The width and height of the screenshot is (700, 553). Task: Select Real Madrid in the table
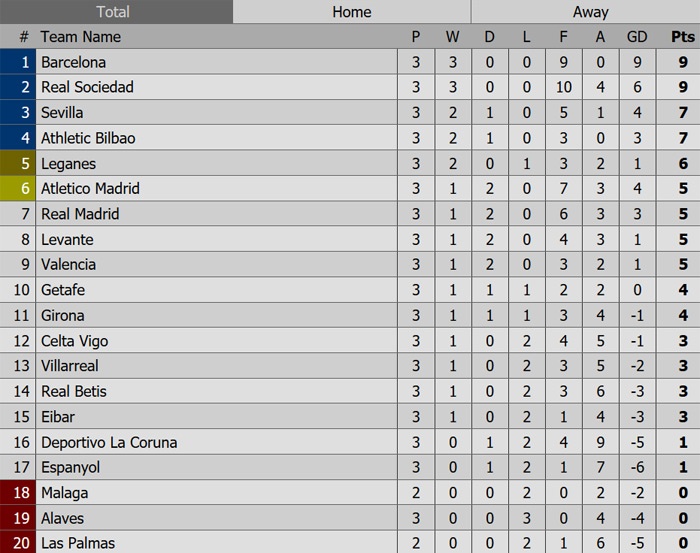tap(80, 214)
